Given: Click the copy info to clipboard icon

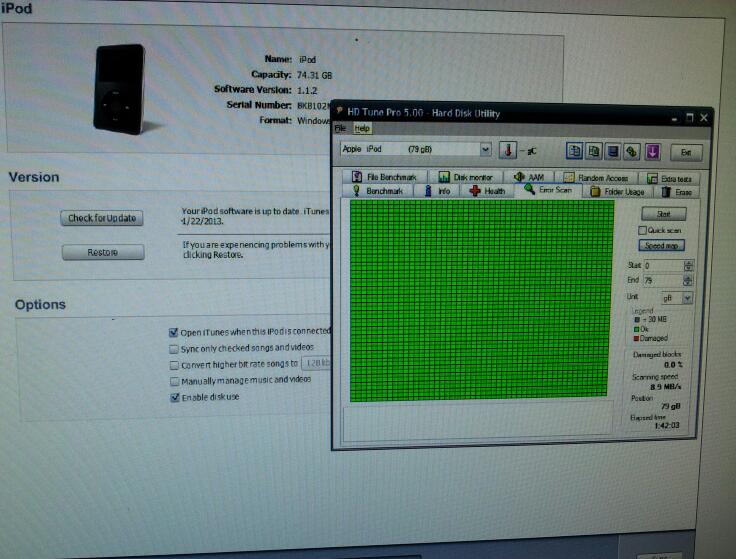Looking at the screenshot, I should 575,151.
